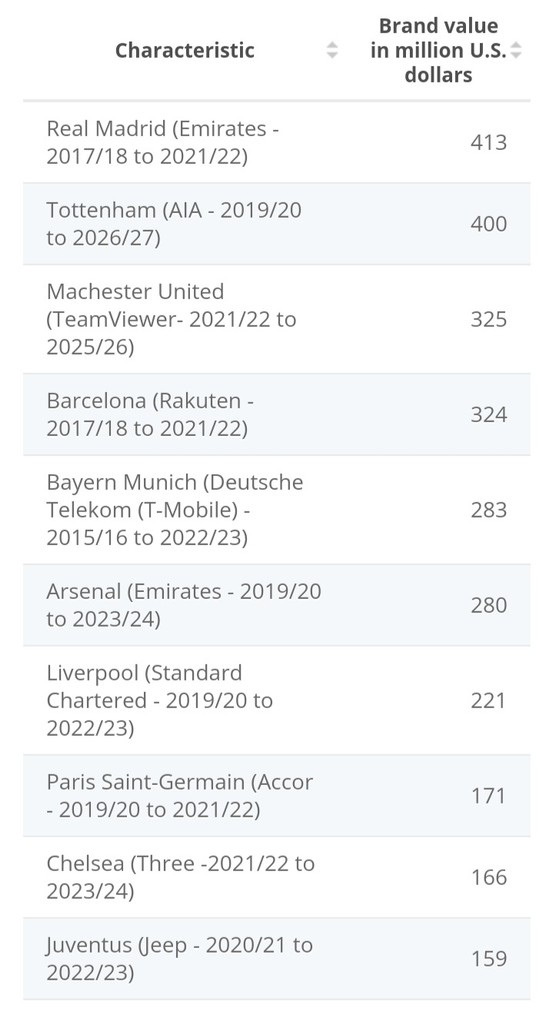554x1024 pixels.
Task: Click the Brand value column sort arrows icon
Action: click(x=515, y=50)
